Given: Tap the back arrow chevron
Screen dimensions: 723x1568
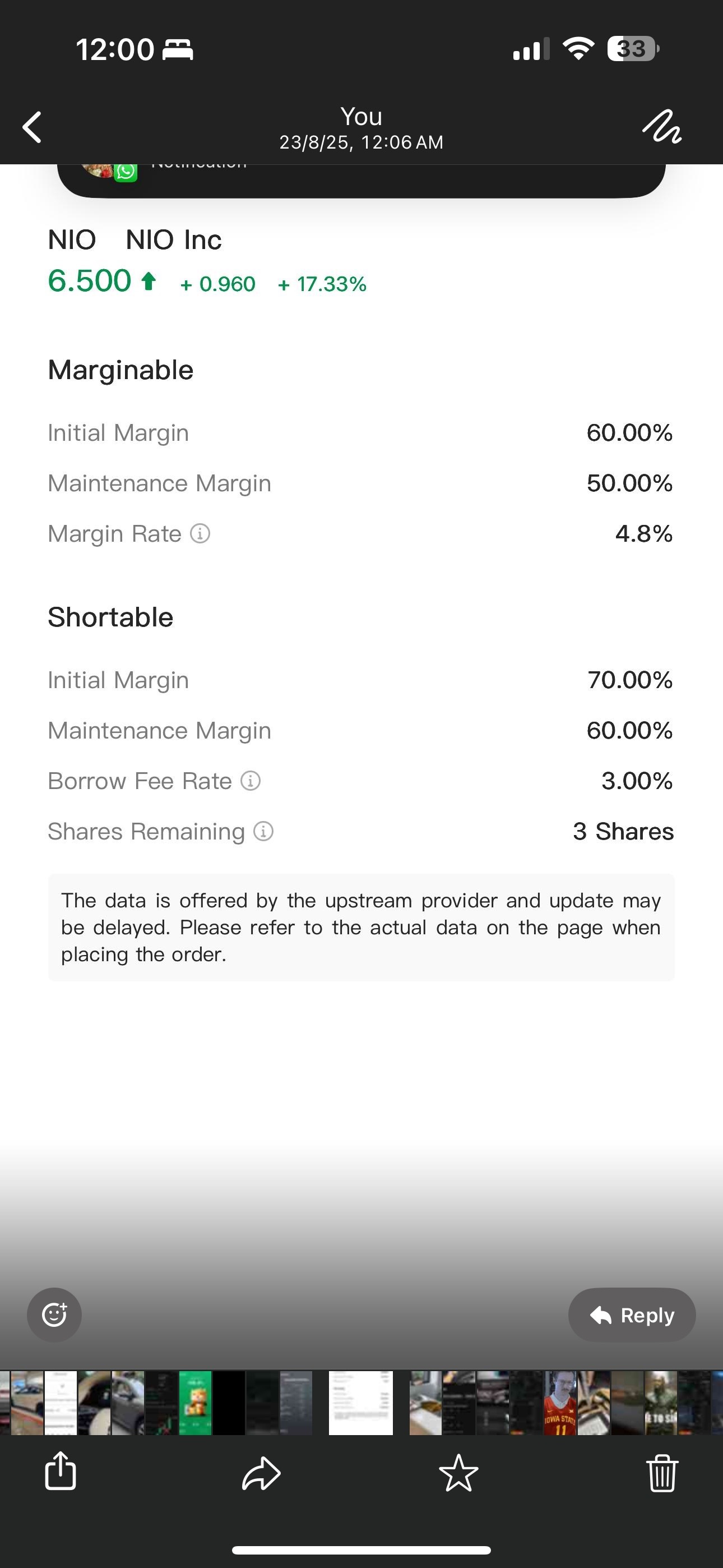Looking at the screenshot, I should click(x=31, y=127).
